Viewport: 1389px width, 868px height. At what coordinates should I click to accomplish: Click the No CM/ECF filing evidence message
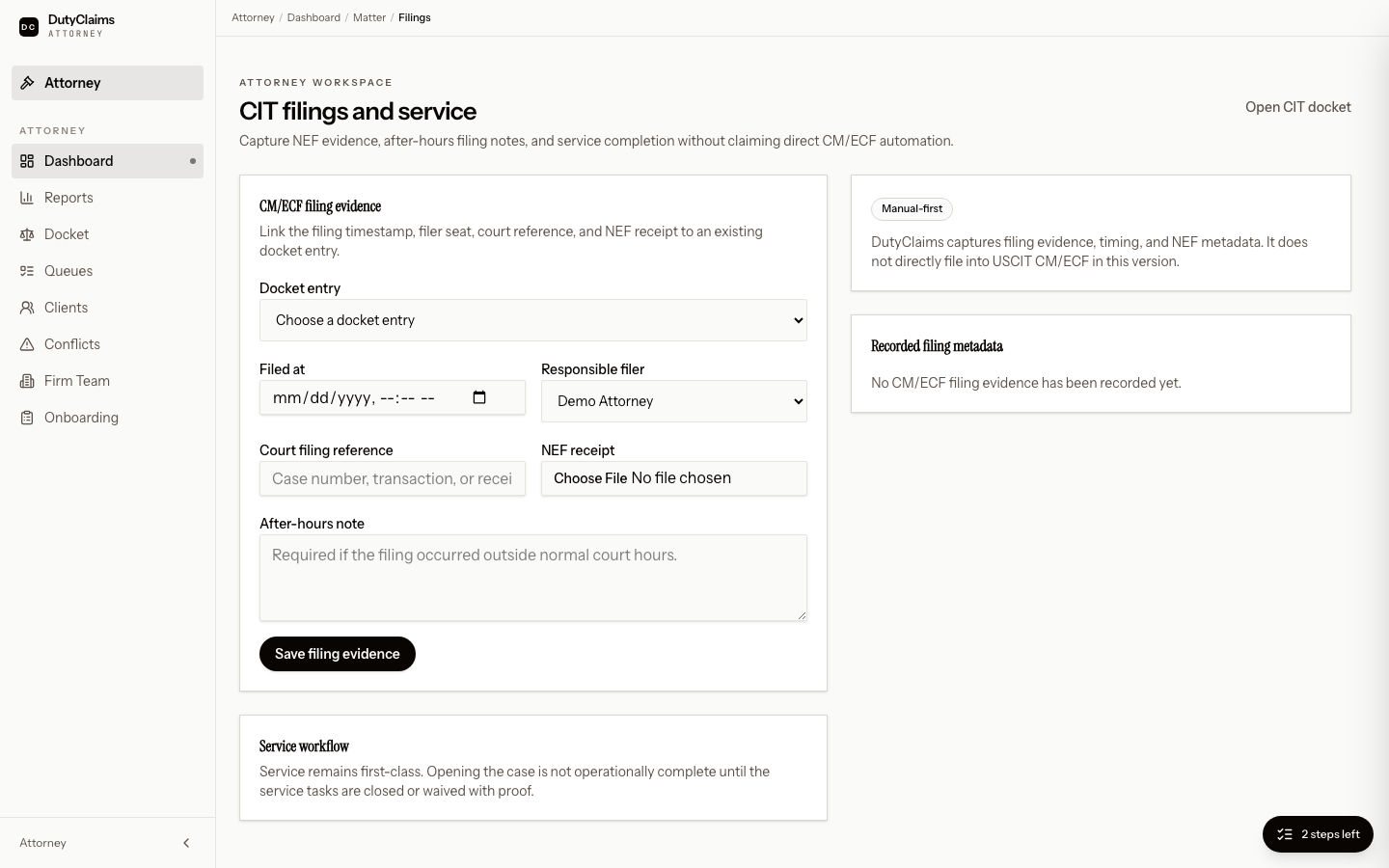[x=1026, y=383]
